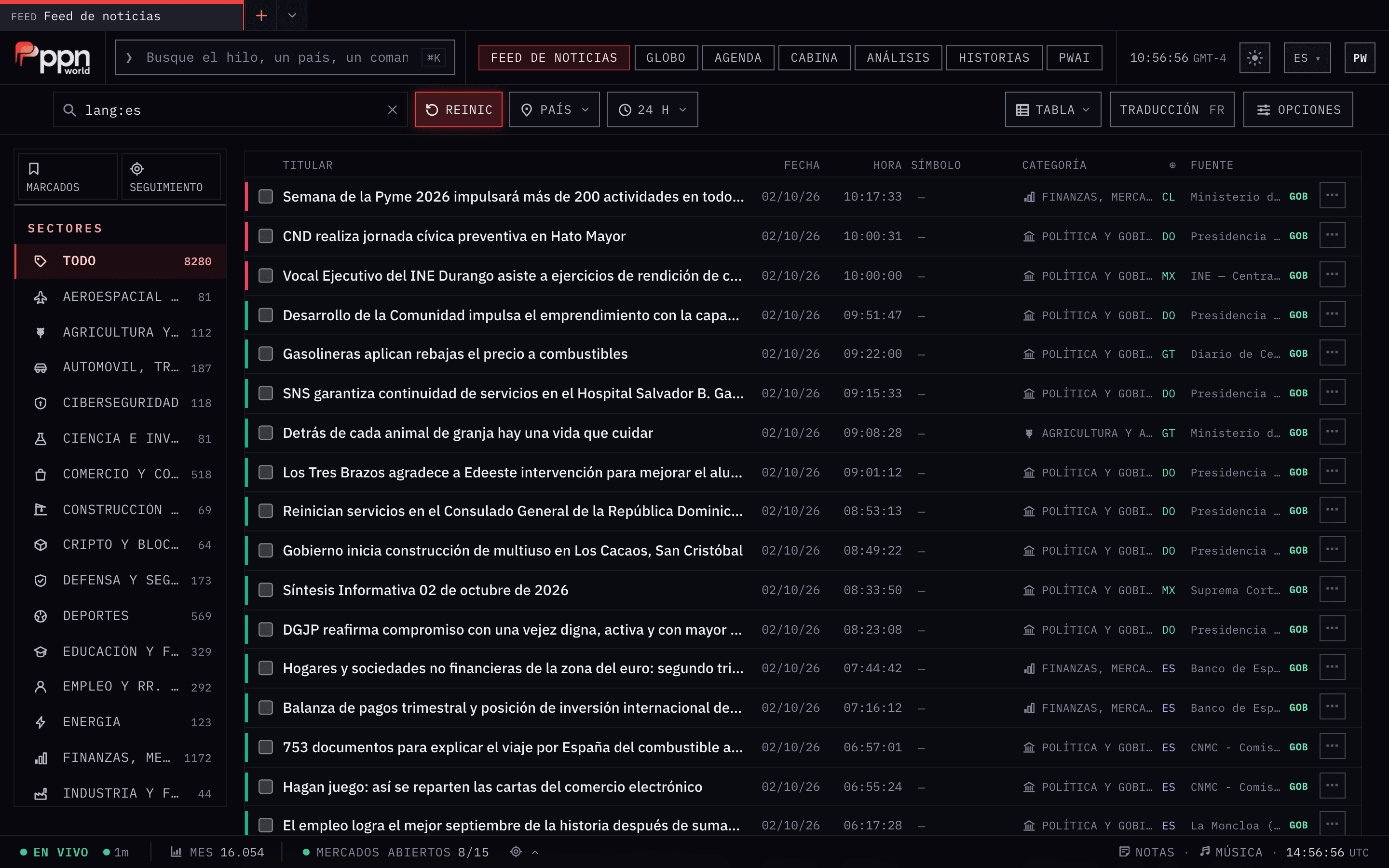This screenshot has width=1389, height=868.
Task: Open more options for CND realiza jornada row
Action: [x=1332, y=235]
